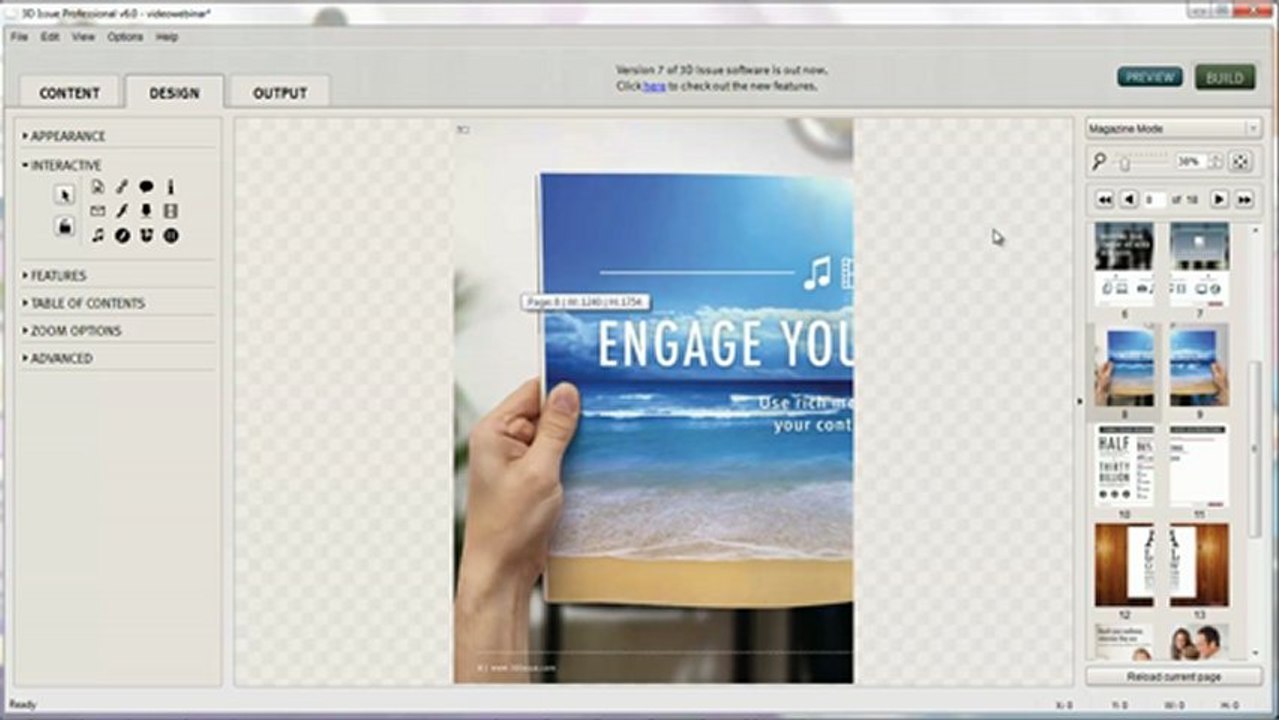
Task: Select the speech bubble tooltip tool
Action: coord(147,186)
